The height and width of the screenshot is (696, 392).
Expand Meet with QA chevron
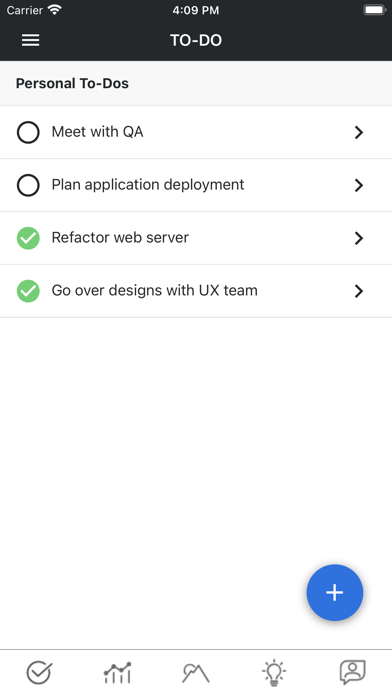[359, 132]
